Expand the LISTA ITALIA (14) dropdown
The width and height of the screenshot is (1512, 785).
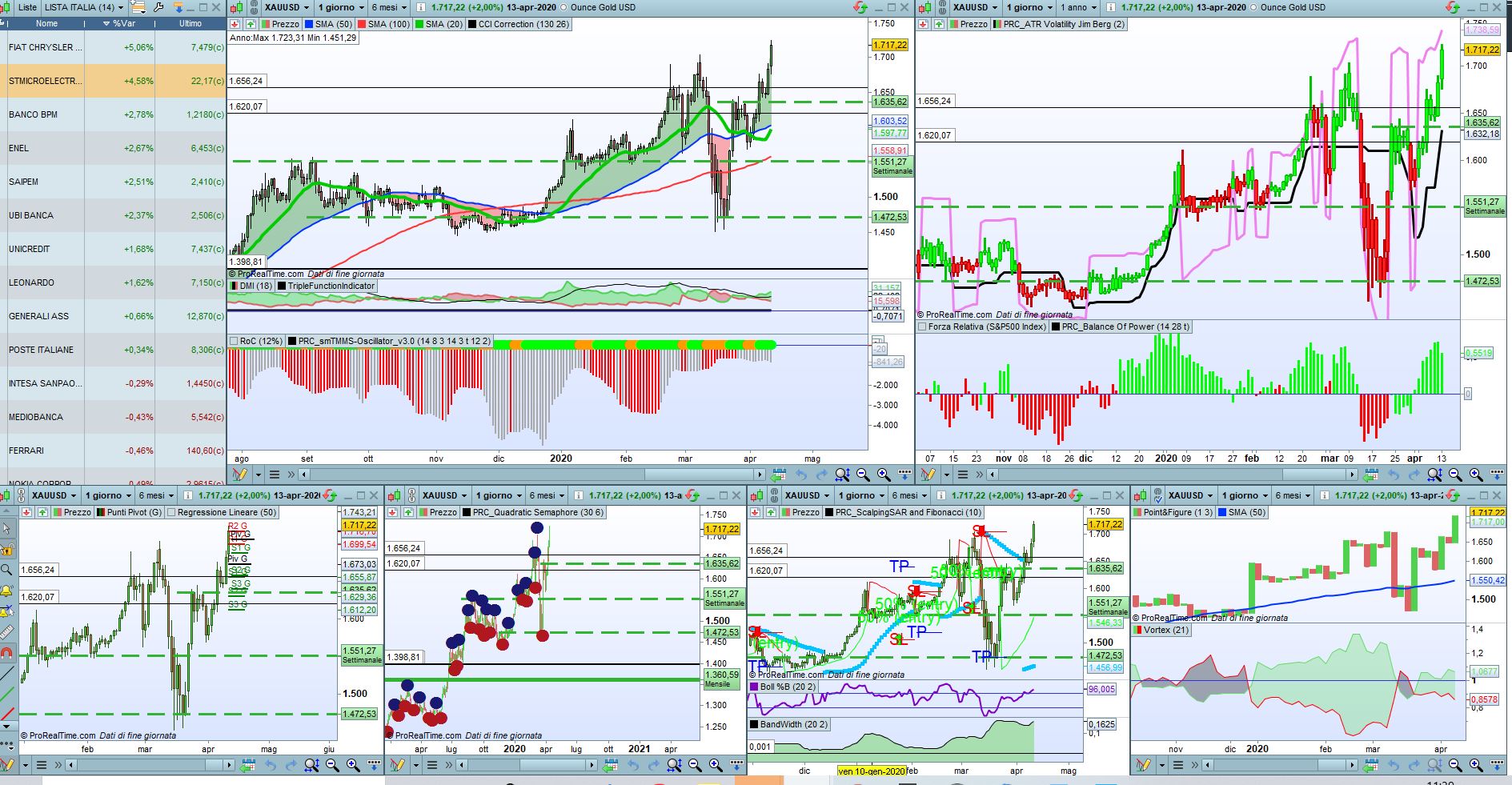coord(84,7)
